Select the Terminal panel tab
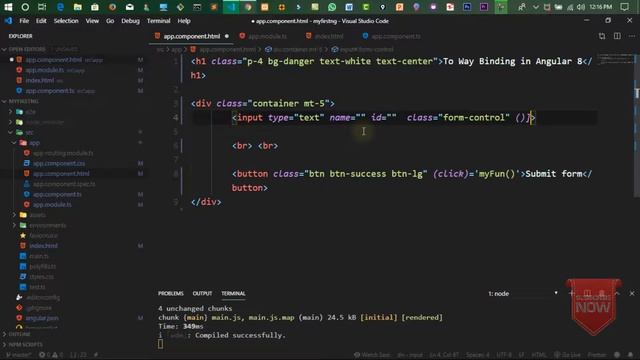The width and height of the screenshot is (640, 360). point(233,293)
